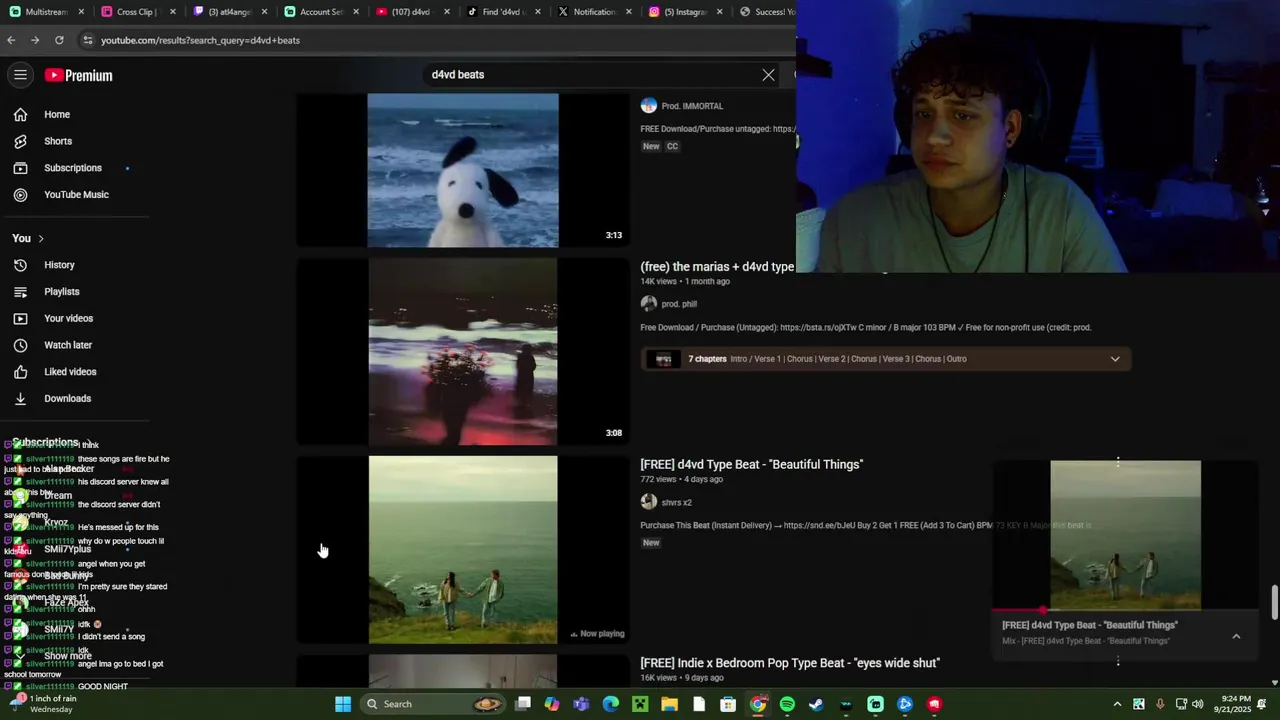Reload the YouTube page
The image size is (1280, 720).
point(59,40)
